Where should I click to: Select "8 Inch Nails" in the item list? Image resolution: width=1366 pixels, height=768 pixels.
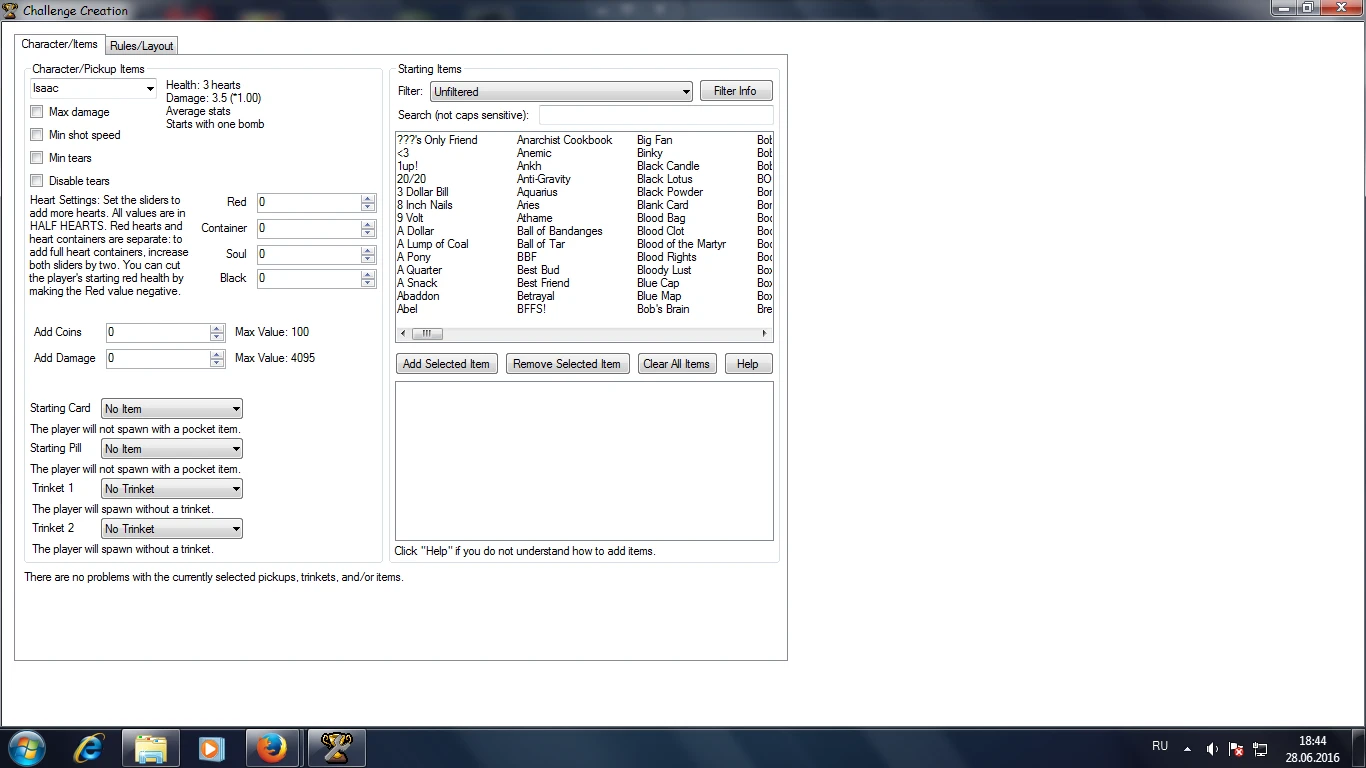coord(425,205)
